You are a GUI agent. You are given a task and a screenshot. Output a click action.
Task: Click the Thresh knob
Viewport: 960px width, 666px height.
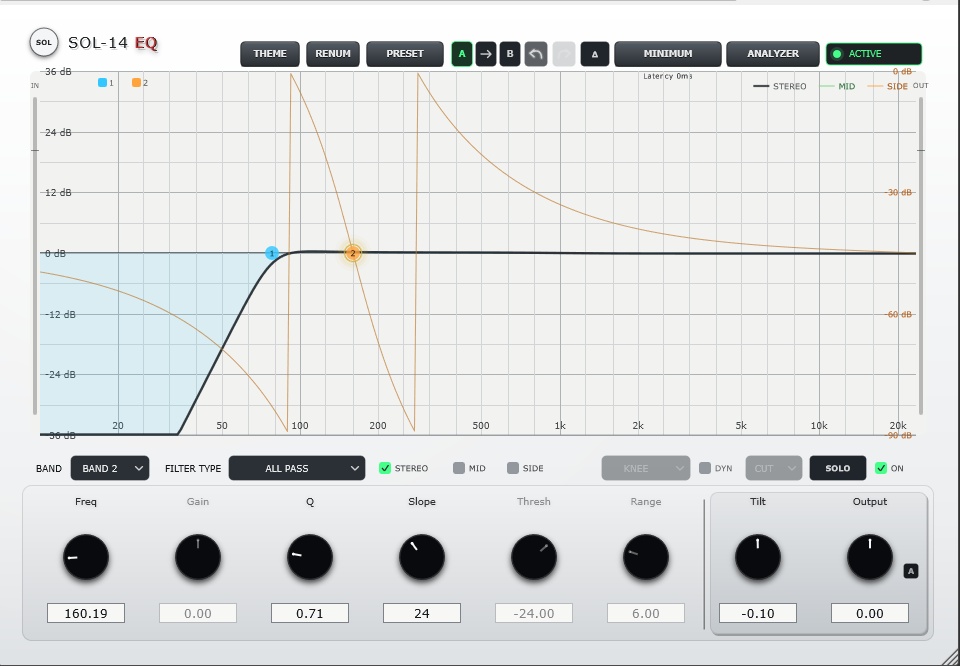point(534,557)
